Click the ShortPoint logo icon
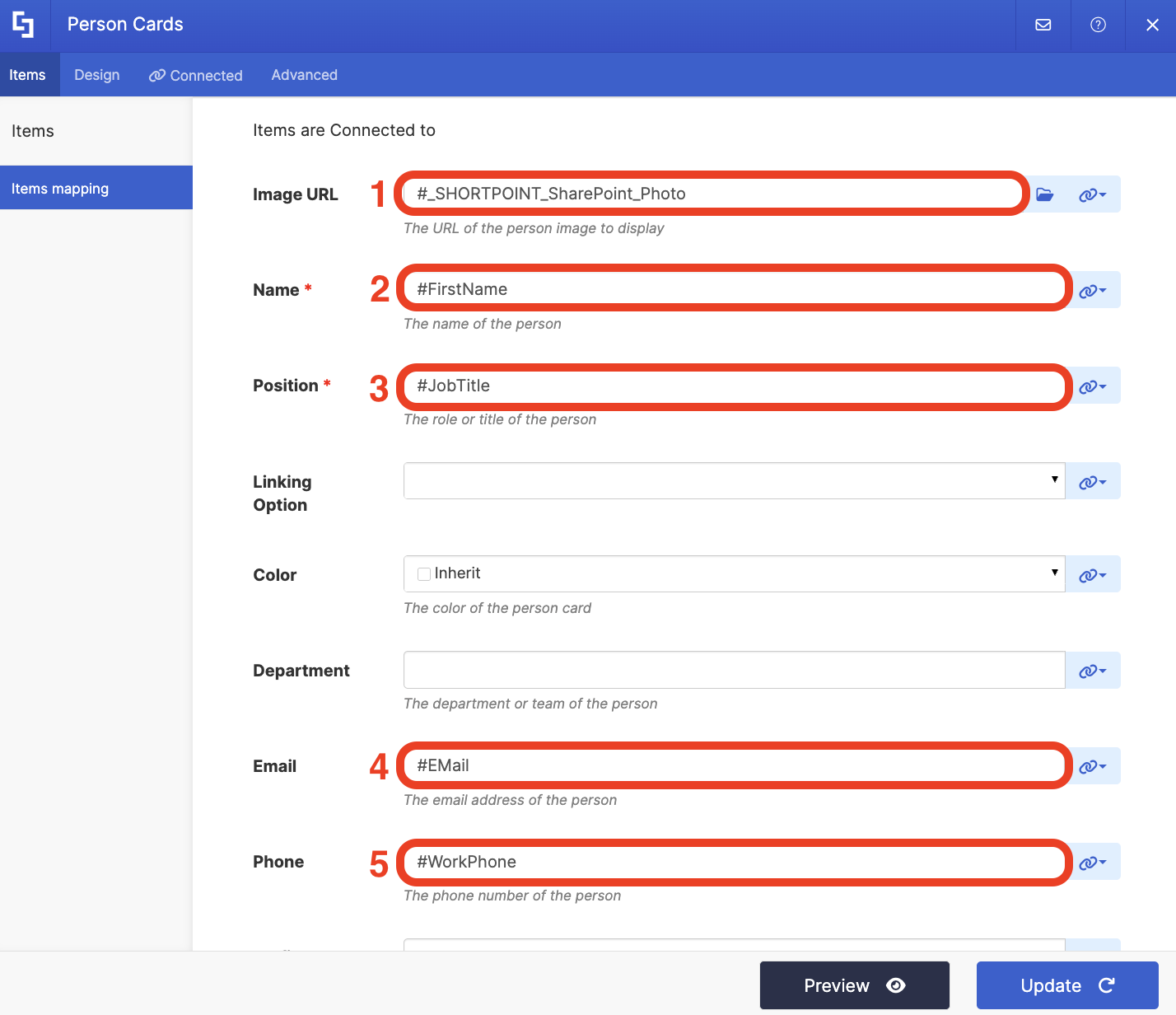The height and width of the screenshot is (1015, 1176). point(23,25)
